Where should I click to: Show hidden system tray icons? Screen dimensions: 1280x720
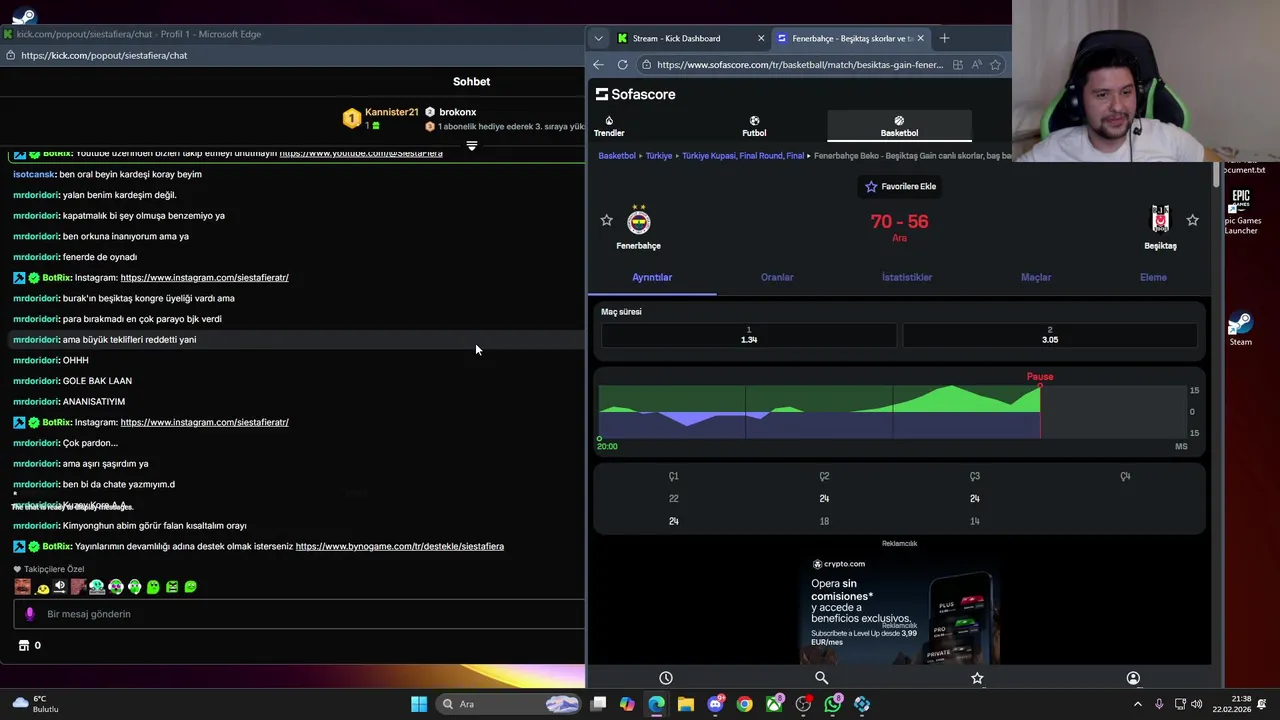tap(1137, 704)
